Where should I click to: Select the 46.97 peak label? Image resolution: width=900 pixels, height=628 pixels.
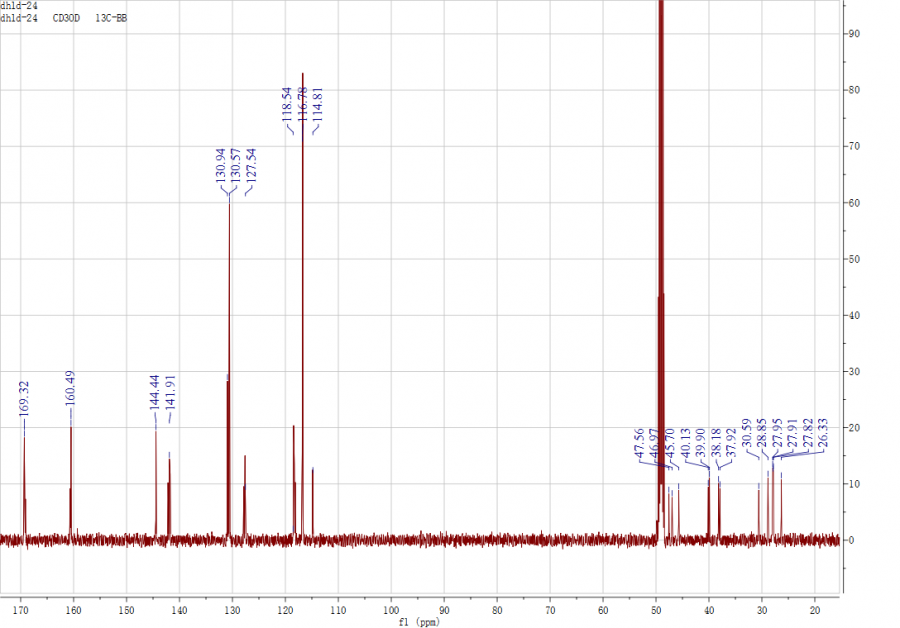[654, 443]
